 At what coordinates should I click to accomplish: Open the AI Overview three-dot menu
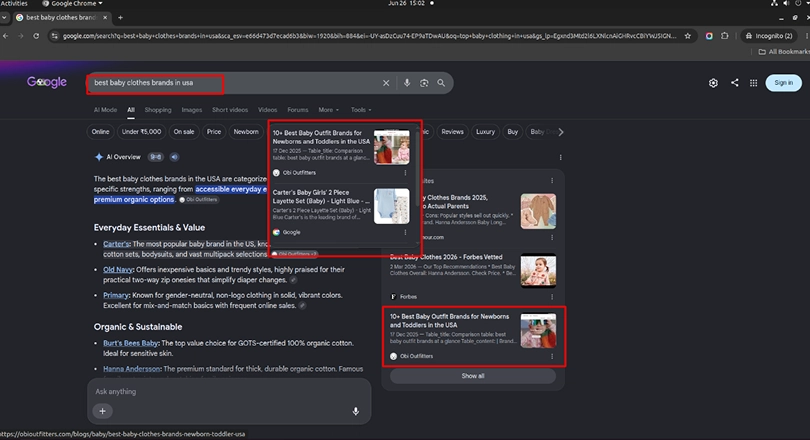(x=560, y=158)
